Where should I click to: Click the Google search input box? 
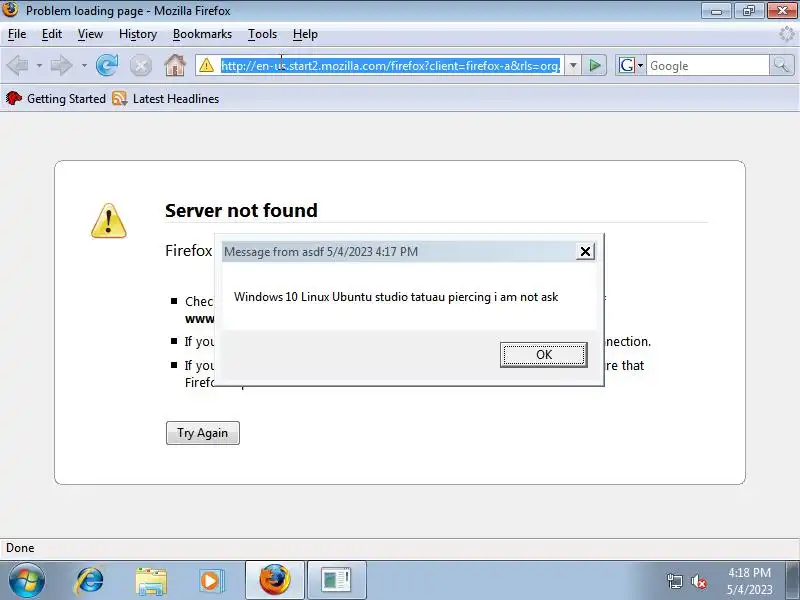click(x=707, y=65)
